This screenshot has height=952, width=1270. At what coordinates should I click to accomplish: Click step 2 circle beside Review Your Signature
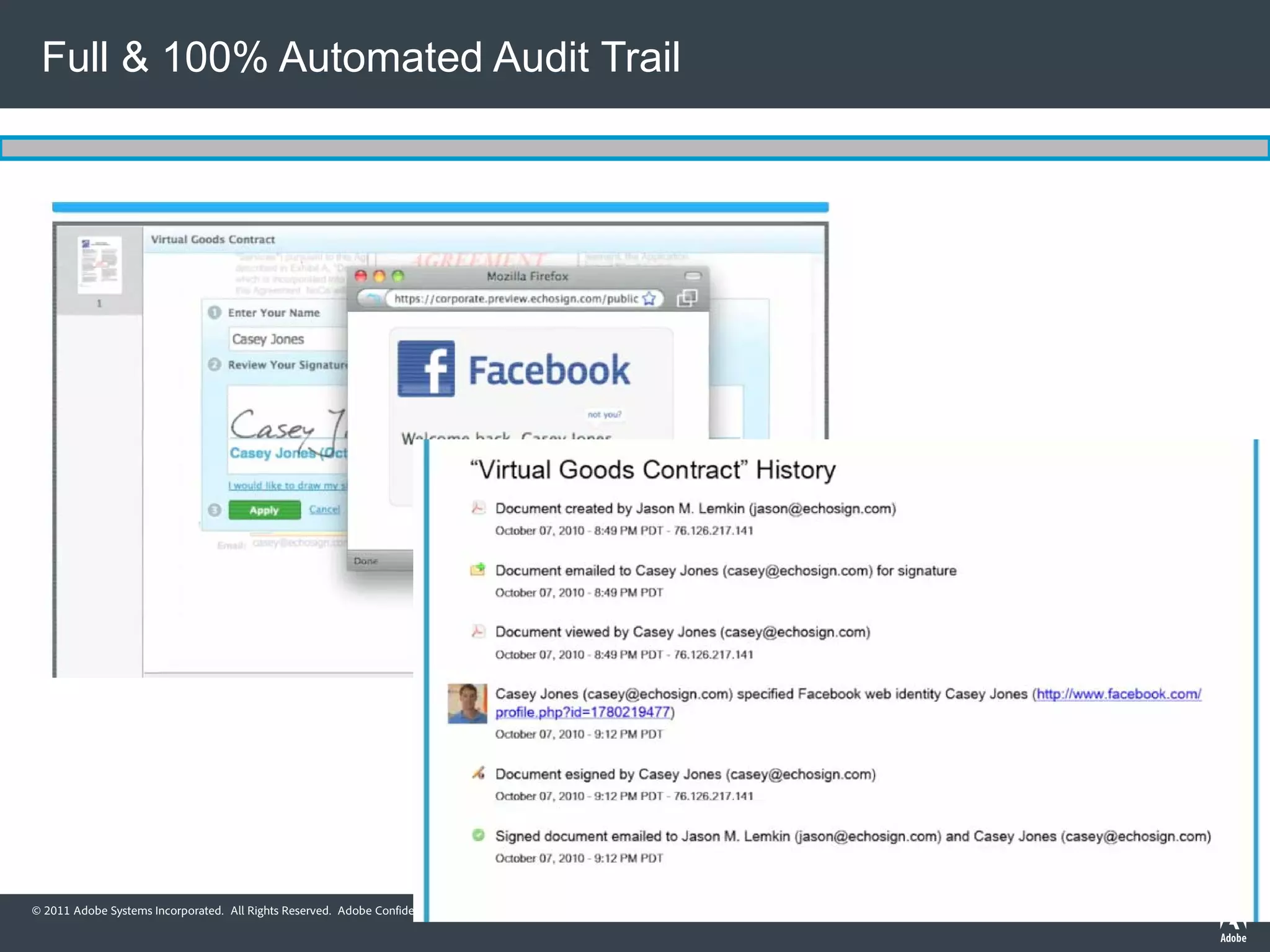tap(215, 364)
